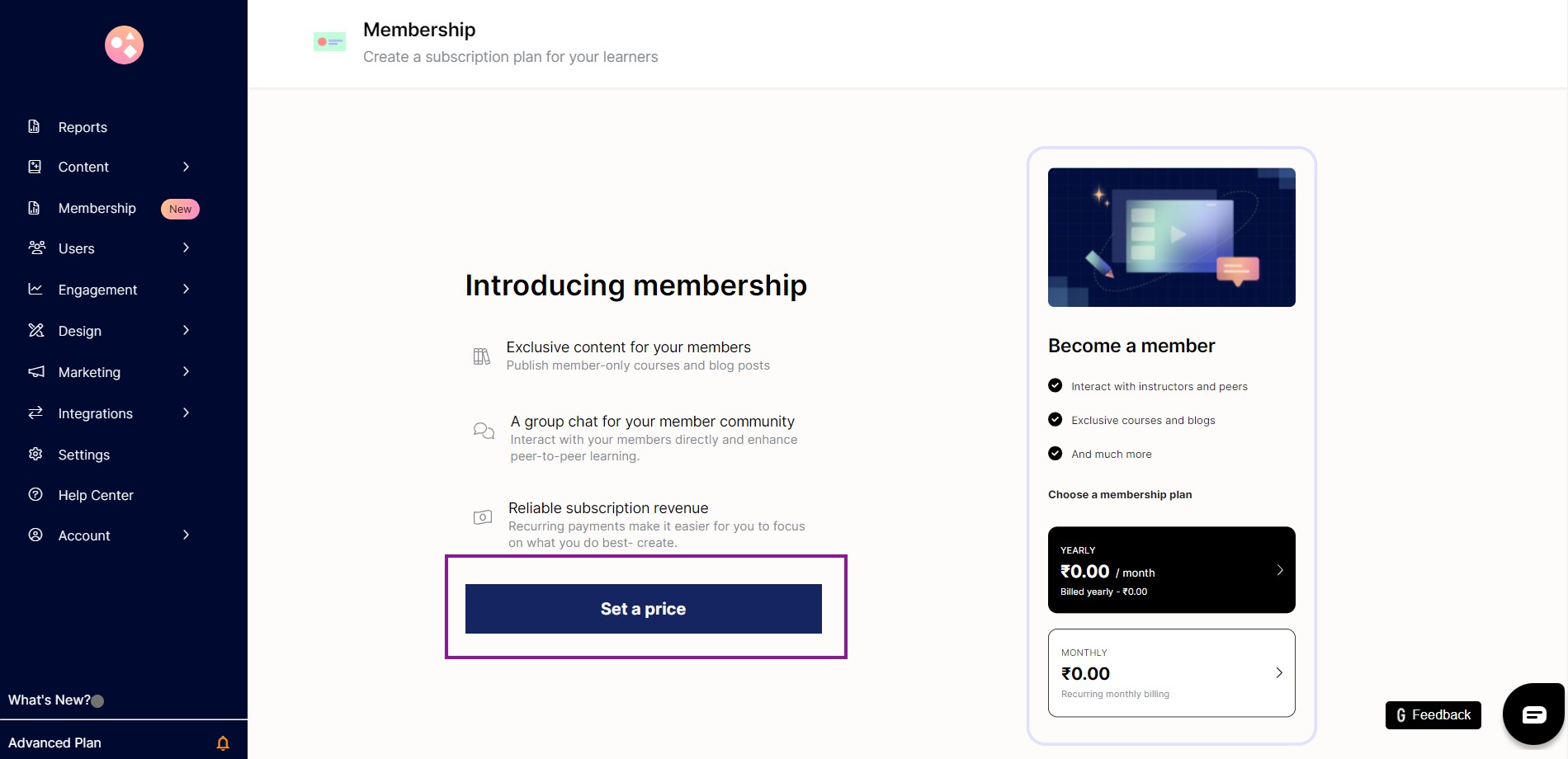Click the Settings gear icon
Viewport: 1568px width, 759px height.
coord(35,454)
